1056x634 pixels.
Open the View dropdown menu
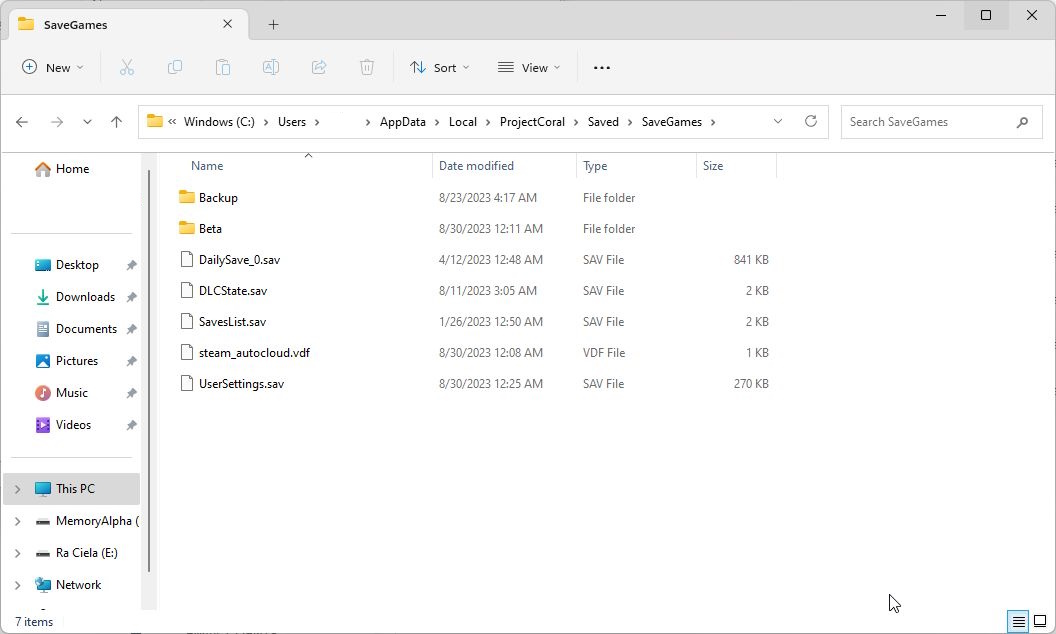click(x=529, y=67)
